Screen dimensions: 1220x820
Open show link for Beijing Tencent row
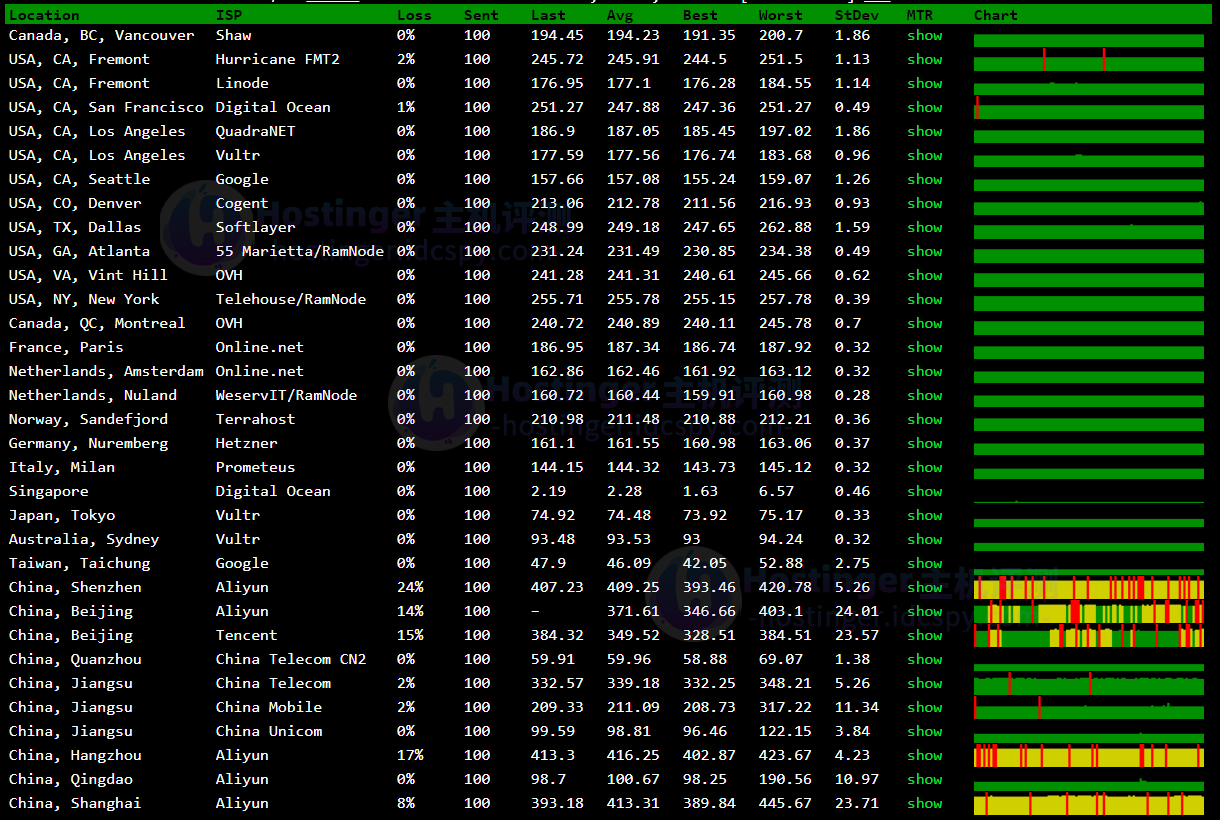coord(924,635)
